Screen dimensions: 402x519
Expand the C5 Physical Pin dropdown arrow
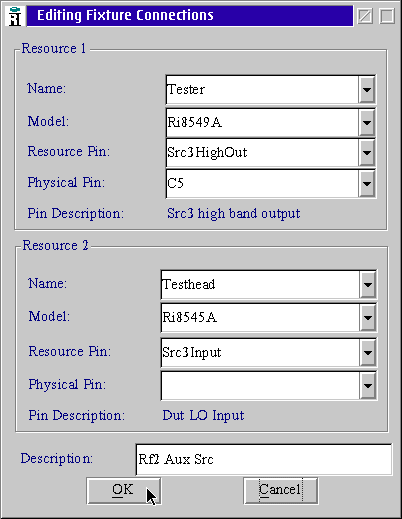pos(367,183)
